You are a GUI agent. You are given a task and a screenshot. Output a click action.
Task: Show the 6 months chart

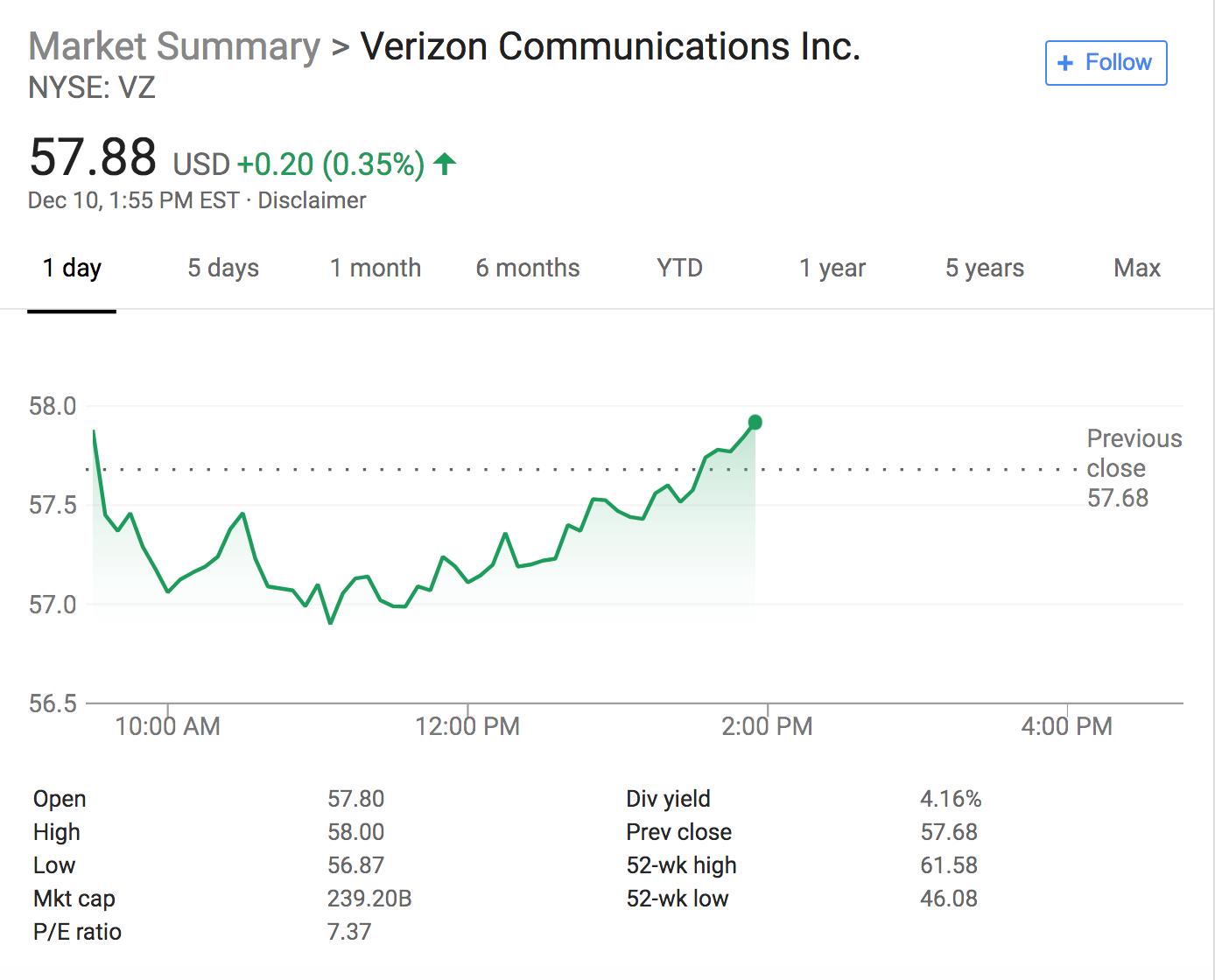(x=527, y=268)
